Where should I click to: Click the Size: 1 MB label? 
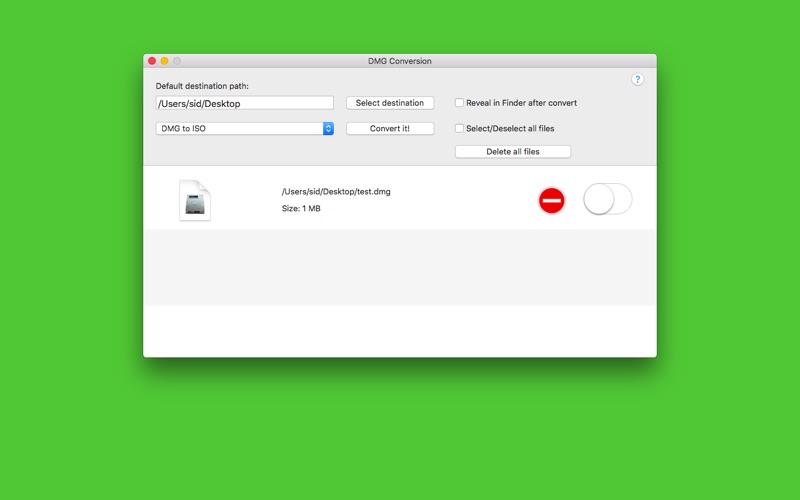click(301, 208)
